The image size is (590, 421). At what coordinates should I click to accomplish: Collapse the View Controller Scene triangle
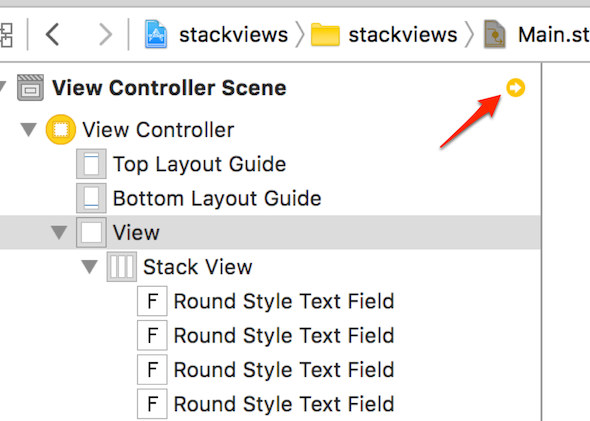tap(2, 87)
